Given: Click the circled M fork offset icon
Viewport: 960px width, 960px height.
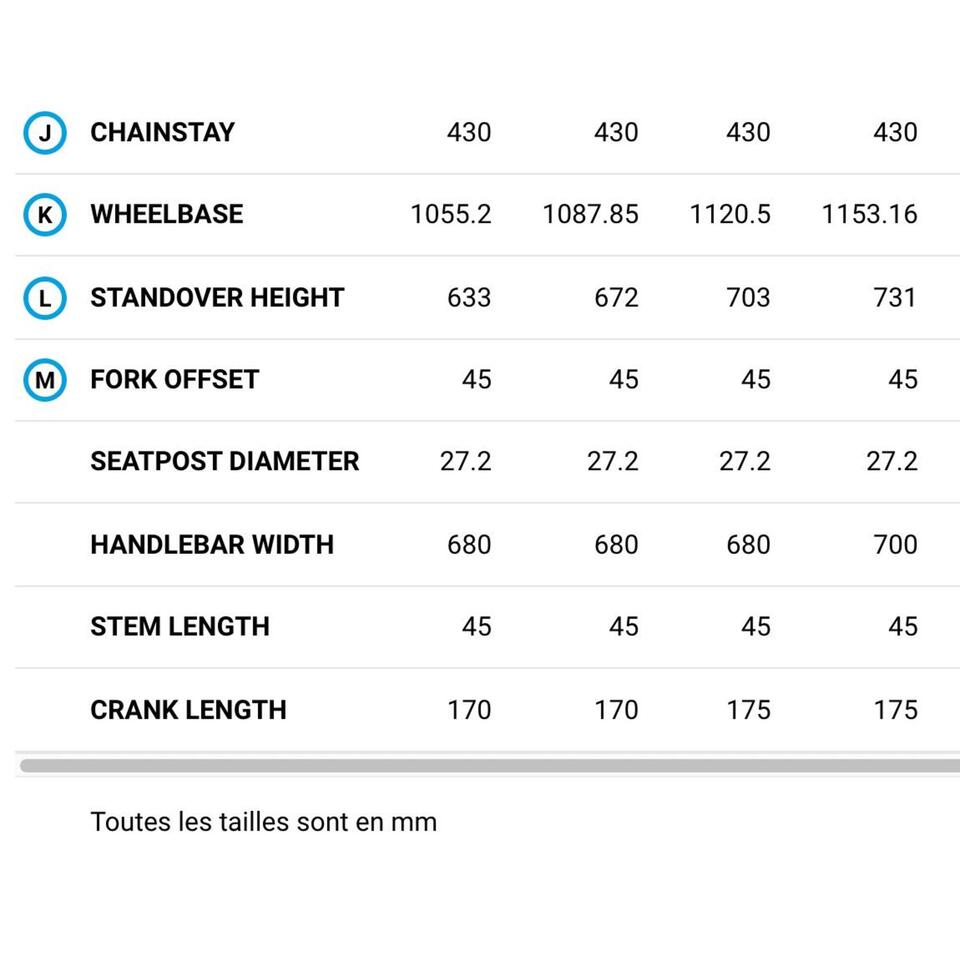Looking at the screenshot, I should pos(45,380).
